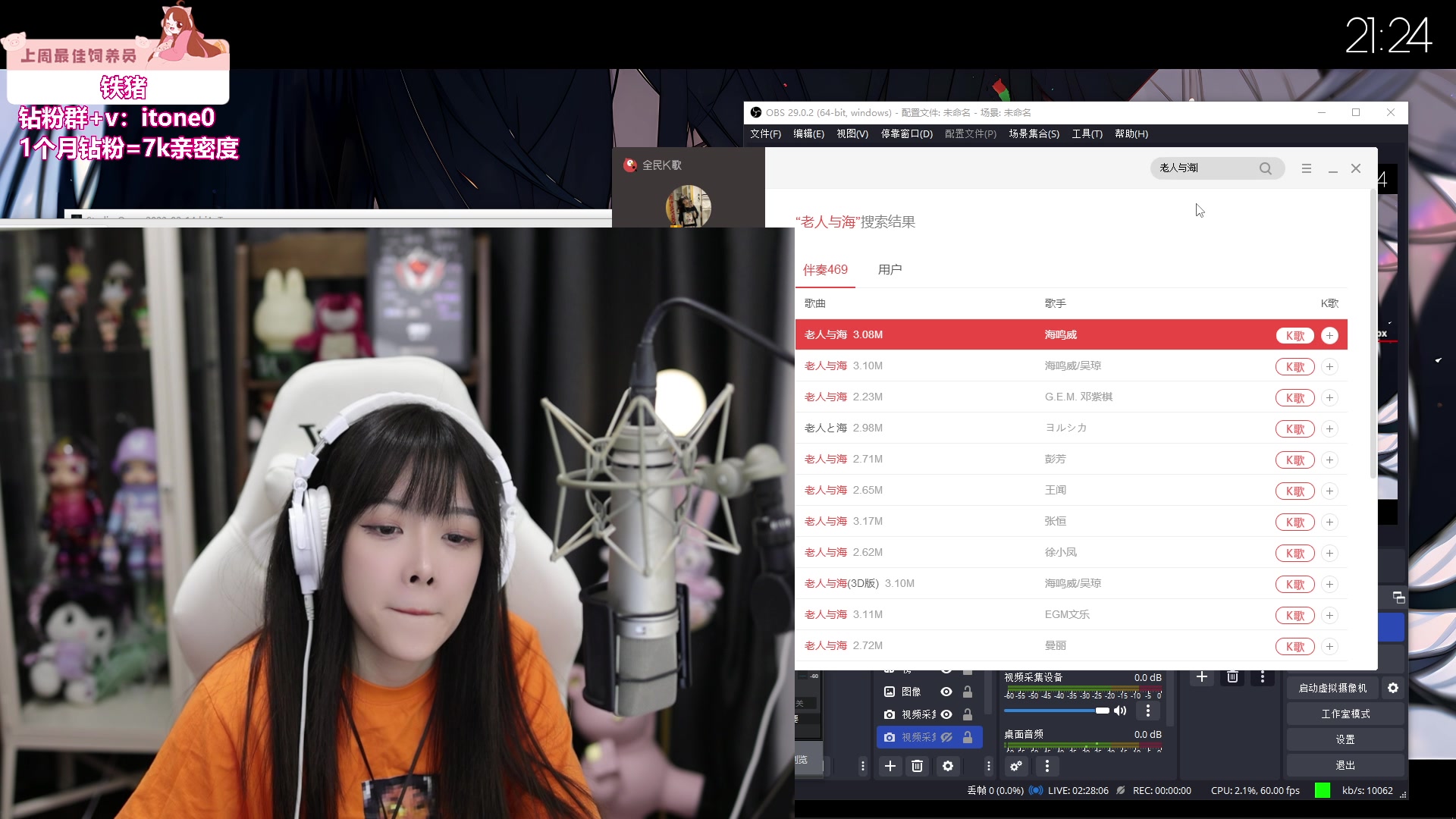Open the 工具(T) menu in OBS
The height and width of the screenshot is (819, 1456).
click(1087, 133)
